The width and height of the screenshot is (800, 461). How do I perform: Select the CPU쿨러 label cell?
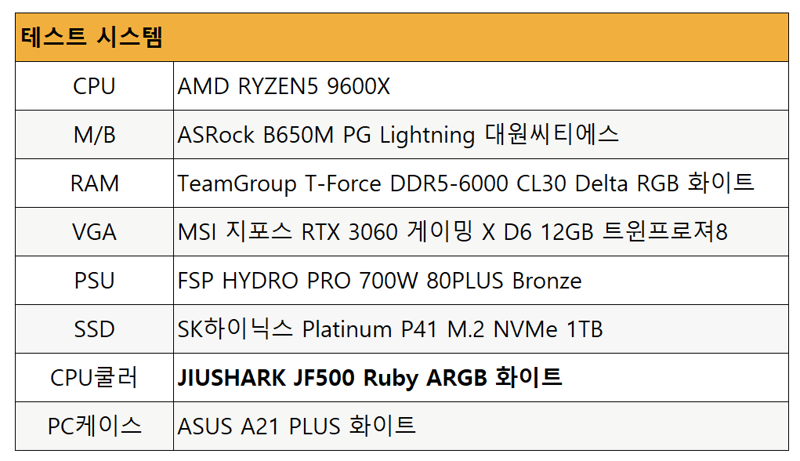pyautogui.click(x=94, y=378)
